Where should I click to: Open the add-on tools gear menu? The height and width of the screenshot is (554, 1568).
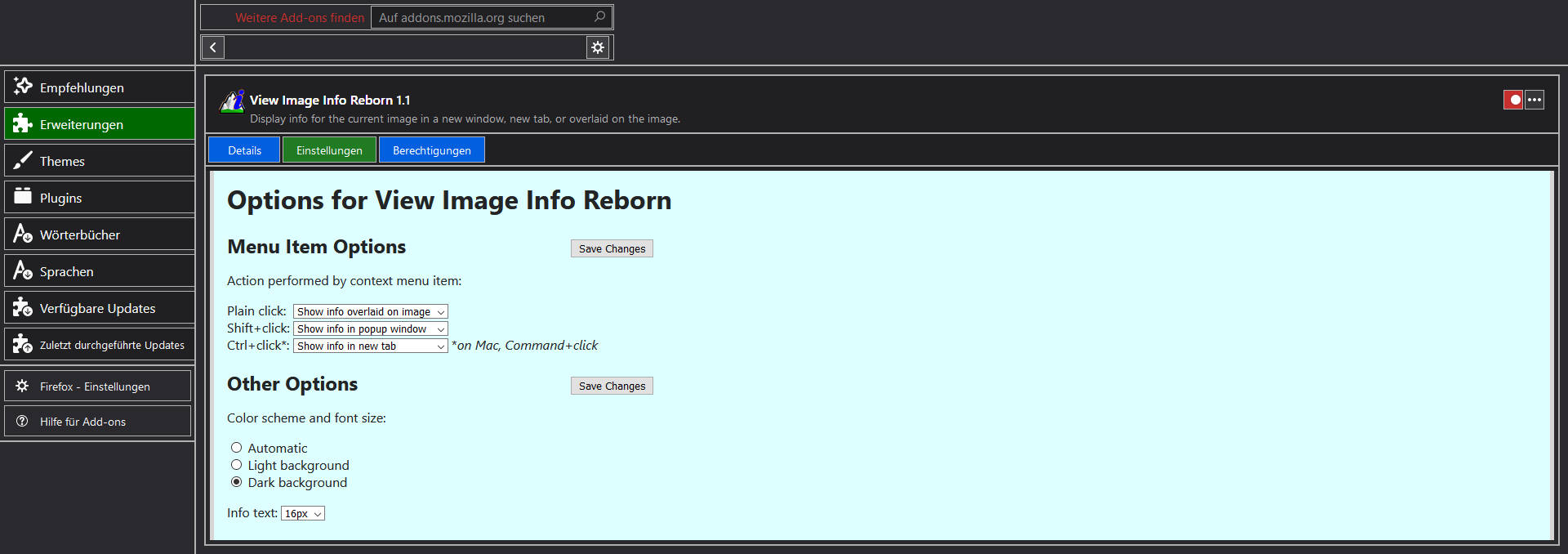[598, 47]
